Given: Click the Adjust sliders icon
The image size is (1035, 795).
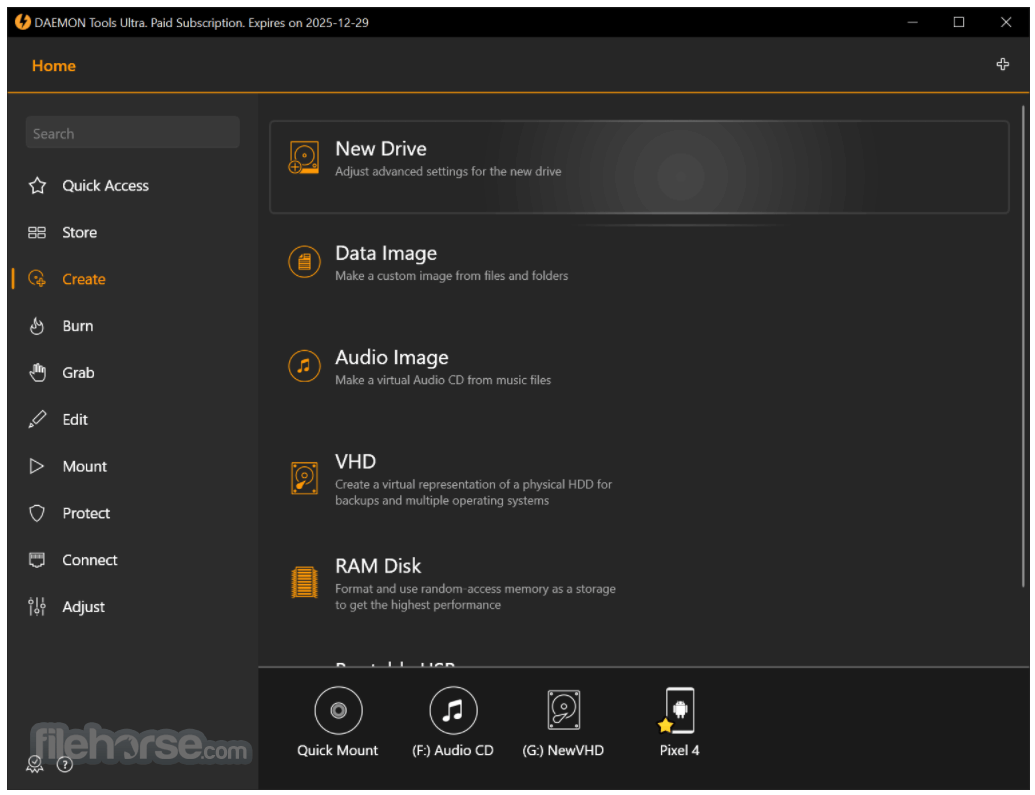Looking at the screenshot, I should pyautogui.click(x=37, y=607).
